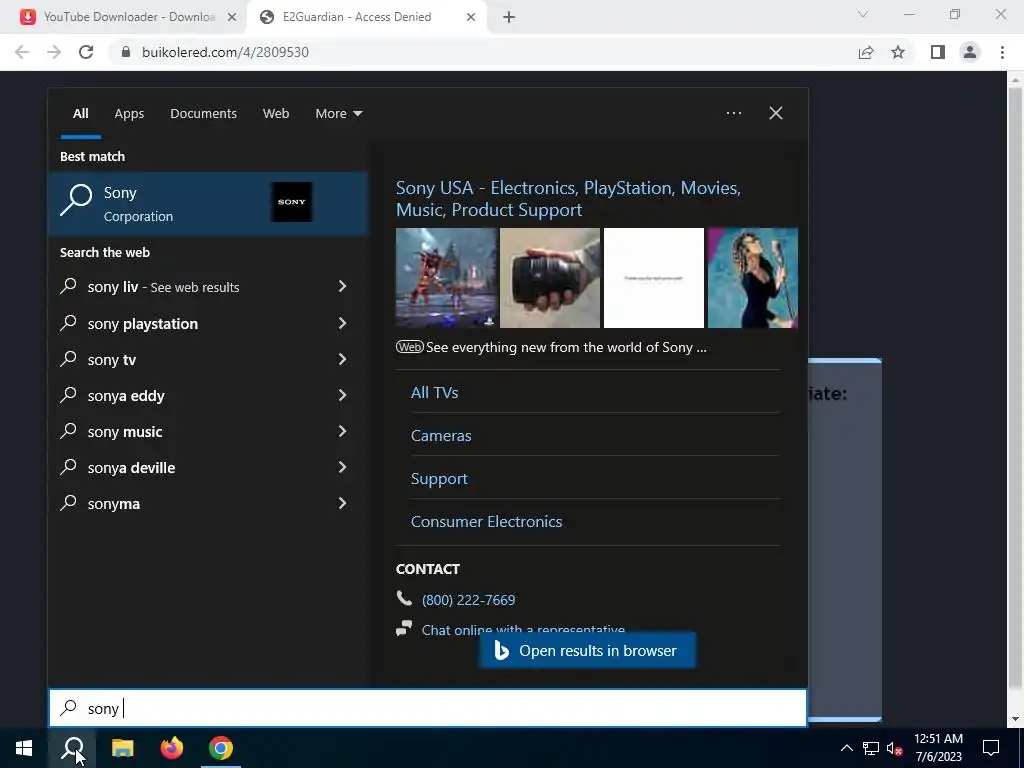Click the taskbar search magnifier icon
1024x768 pixels.
click(x=72, y=748)
